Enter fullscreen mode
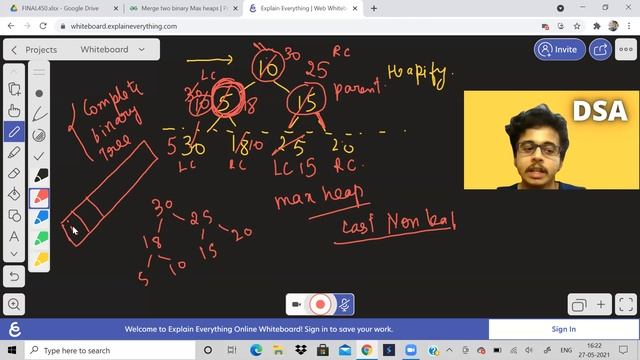Image resolution: width=640 pixels, height=360 pixels. click(626, 304)
